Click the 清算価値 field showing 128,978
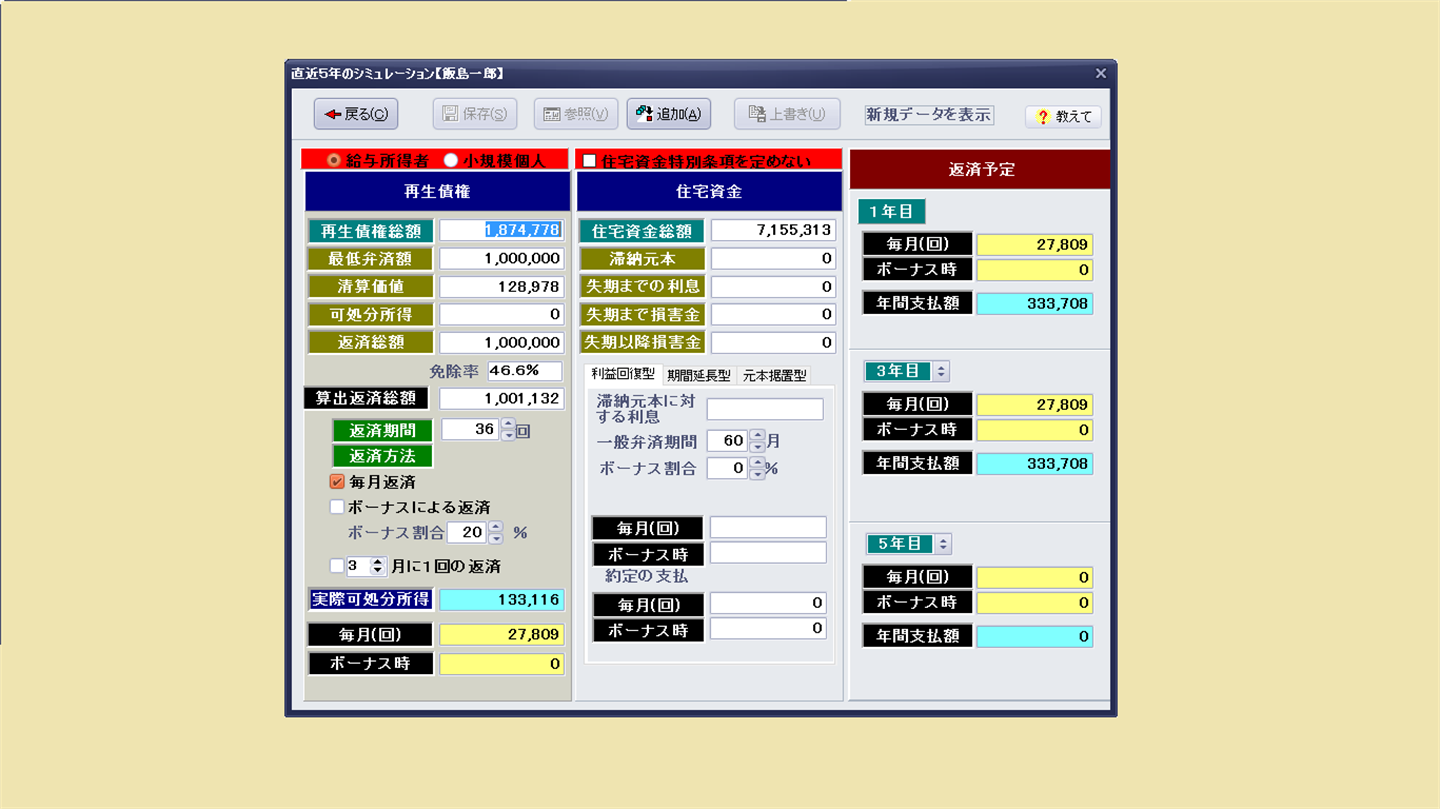 pos(501,286)
